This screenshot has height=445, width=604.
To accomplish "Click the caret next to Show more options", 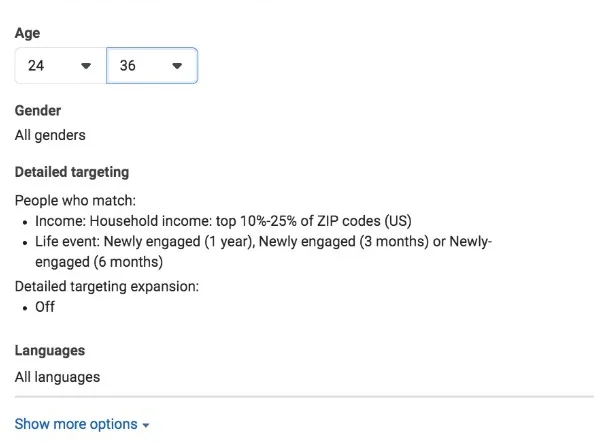I will tap(146, 425).
